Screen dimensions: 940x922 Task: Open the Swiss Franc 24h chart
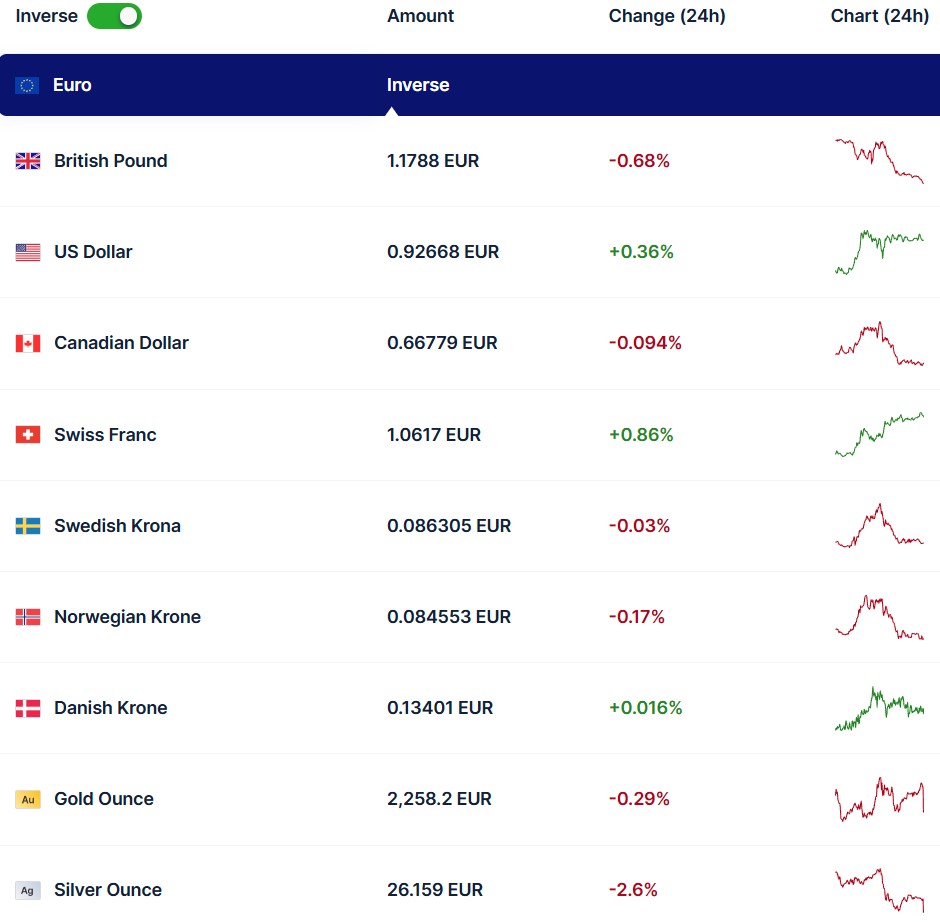click(879, 434)
